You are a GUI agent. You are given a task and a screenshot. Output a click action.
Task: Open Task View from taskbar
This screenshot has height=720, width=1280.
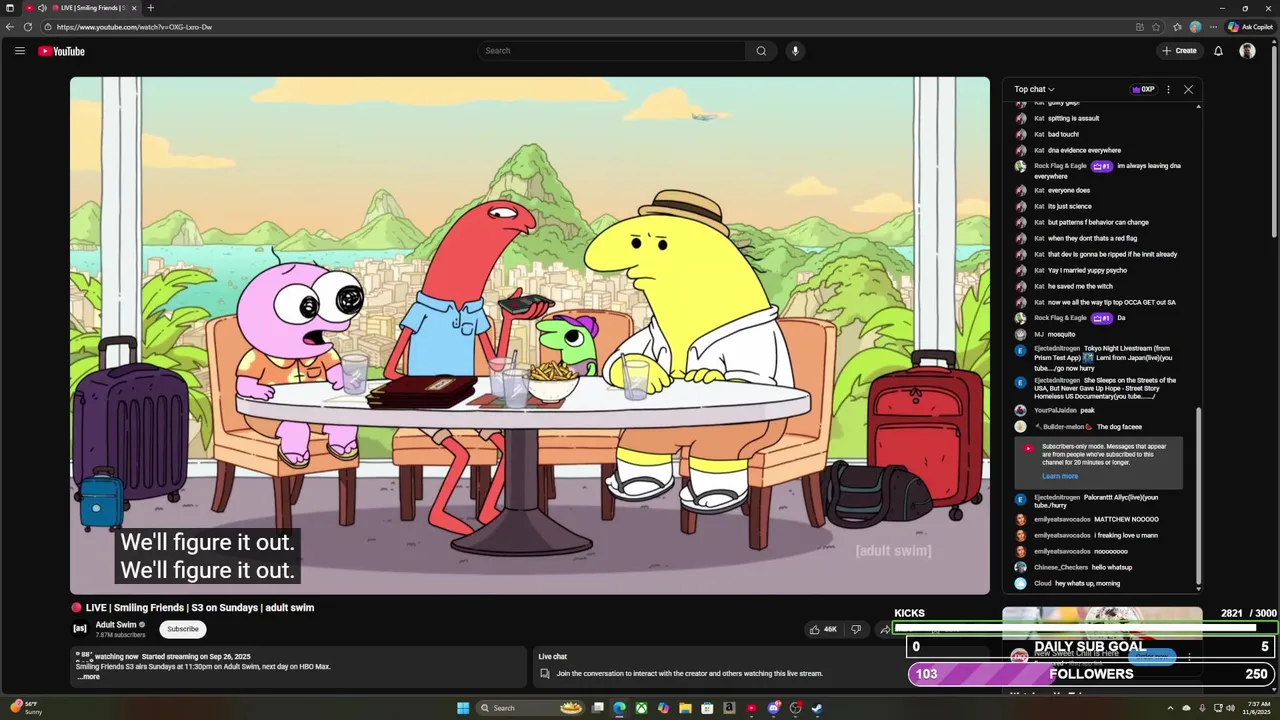point(597,708)
